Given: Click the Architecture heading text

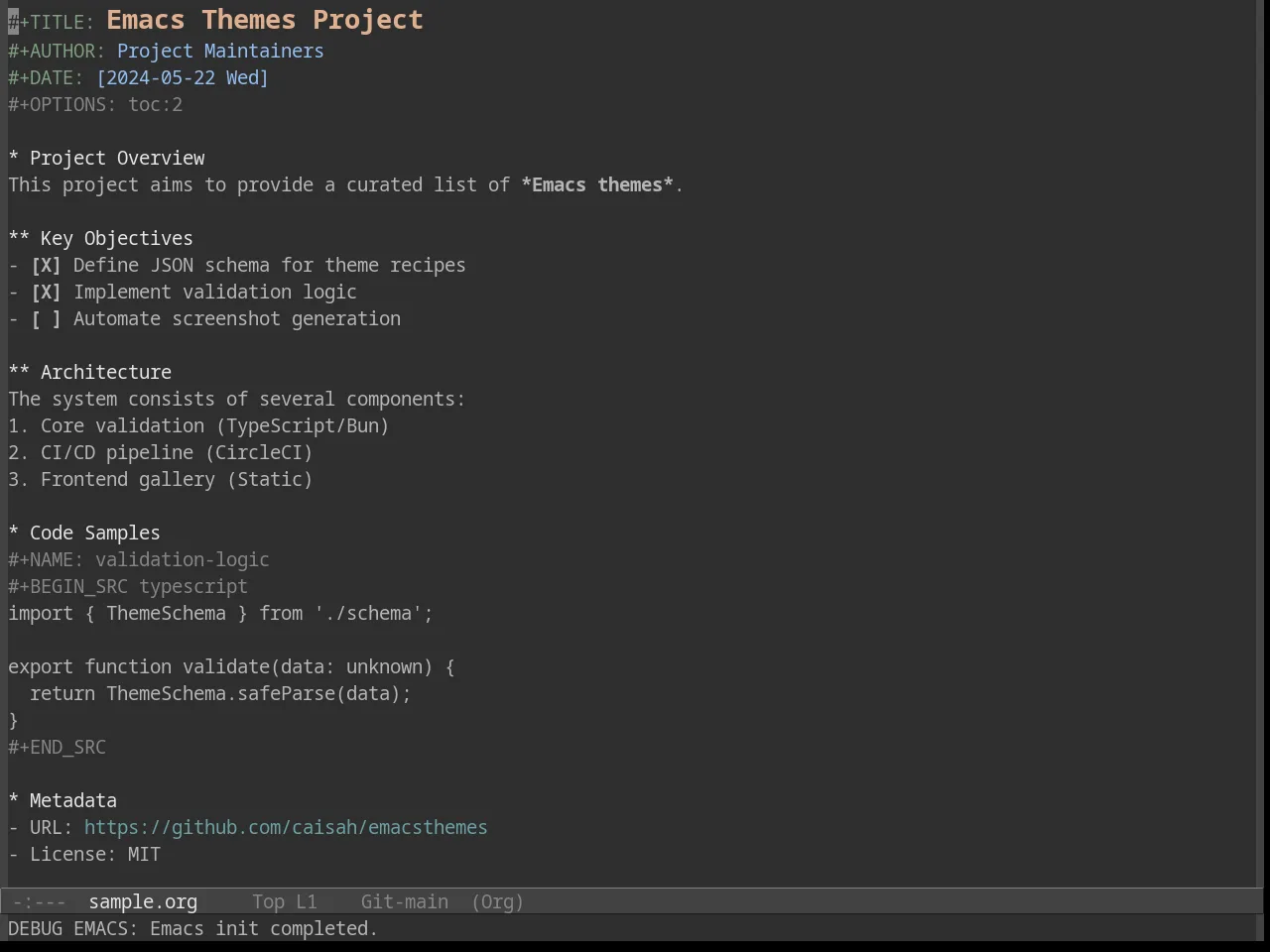Looking at the screenshot, I should tap(106, 373).
